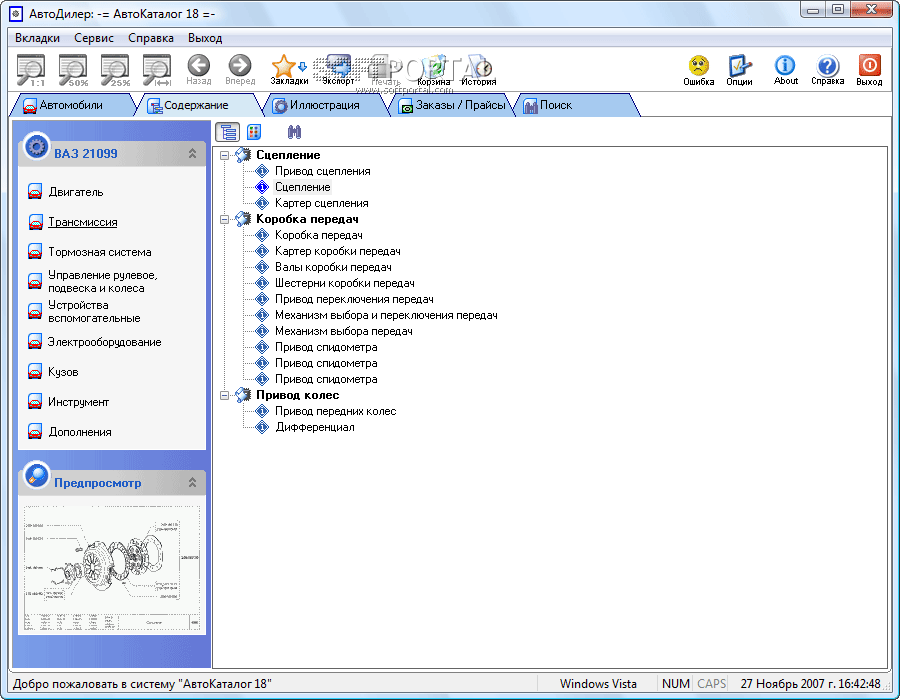Open the Дополнения section link
The image size is (900, 700).
coord(80,432)
